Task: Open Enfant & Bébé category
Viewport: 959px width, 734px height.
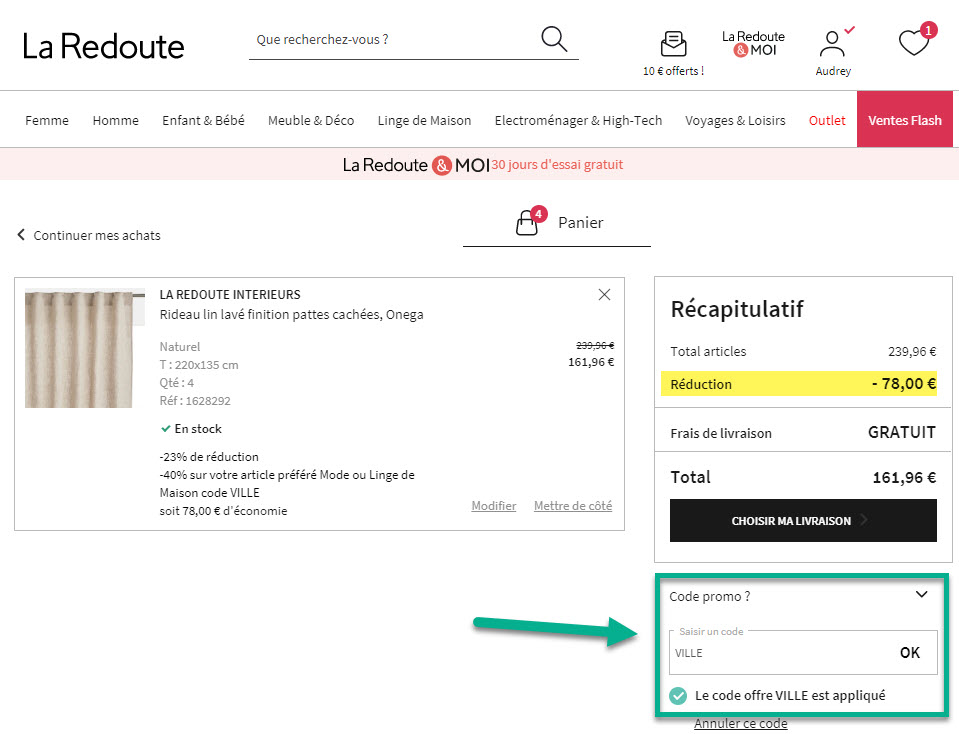Action: tap(203, 120)
